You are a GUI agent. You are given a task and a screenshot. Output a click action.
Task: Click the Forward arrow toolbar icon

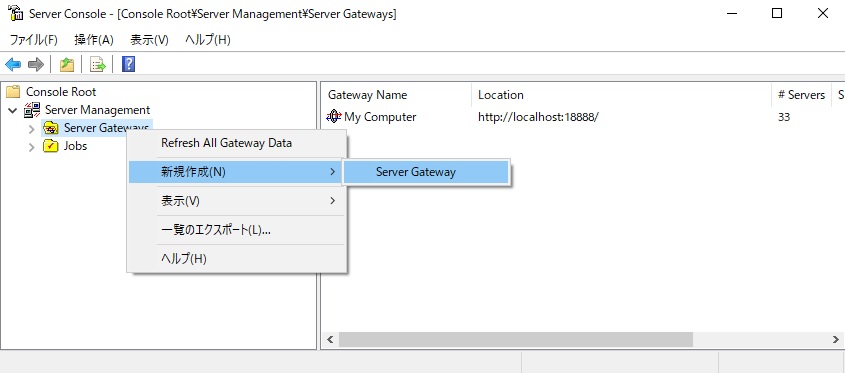36,65
